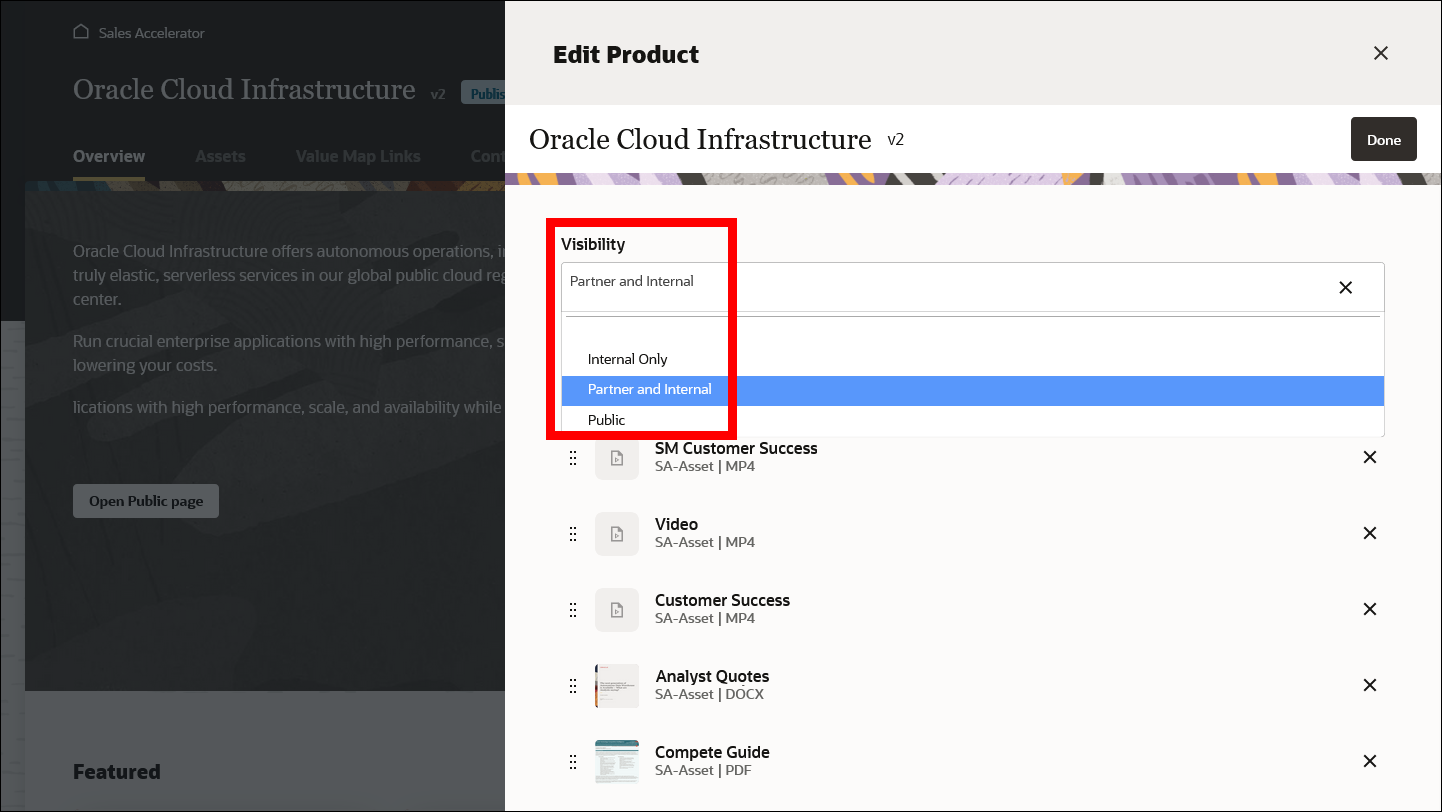The image size is (1442, 812).
Task: Click the SM Customer Success file type icon
Action: [616, 458]
